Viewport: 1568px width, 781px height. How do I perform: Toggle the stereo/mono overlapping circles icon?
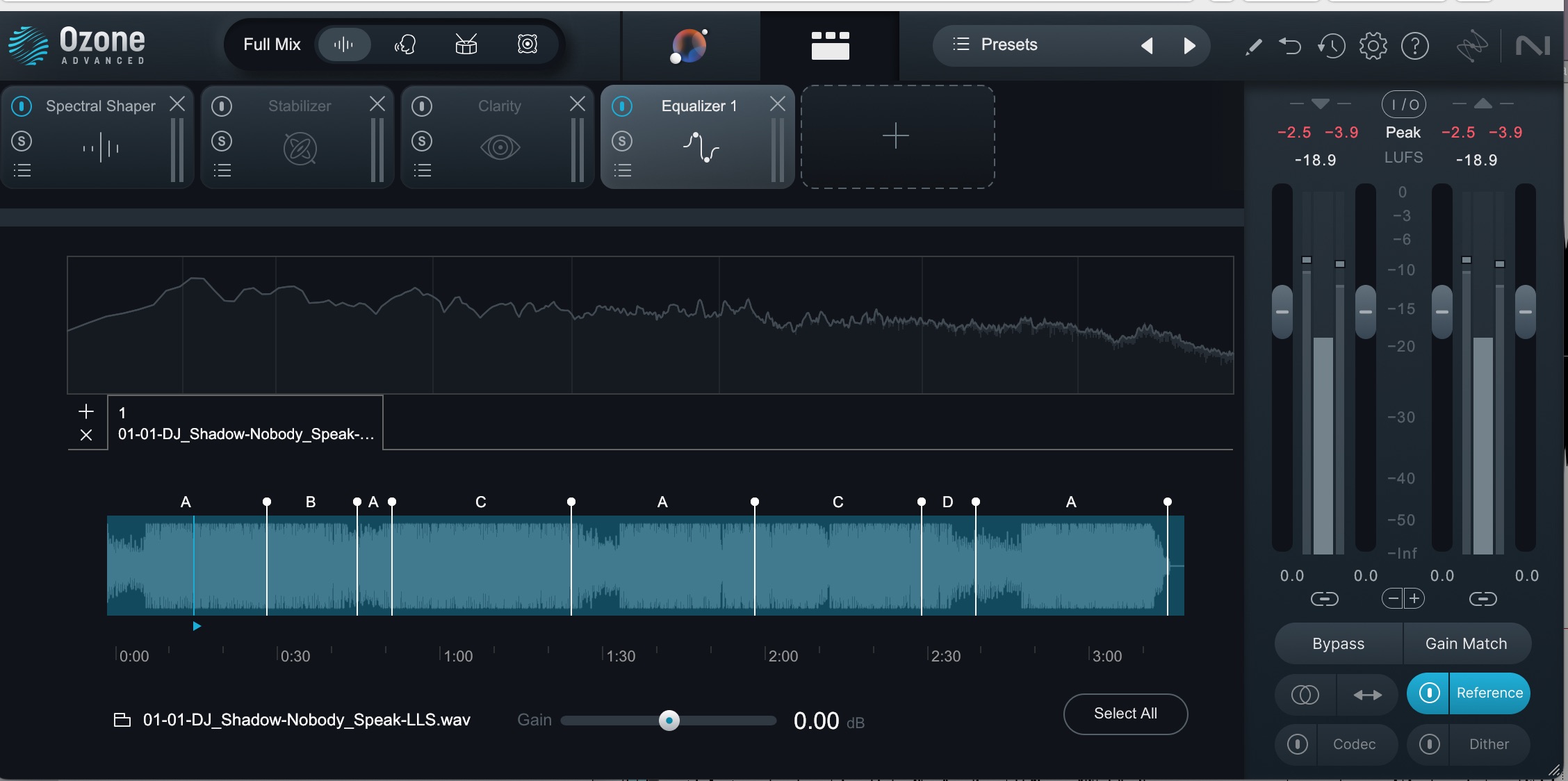point(1305,694)
